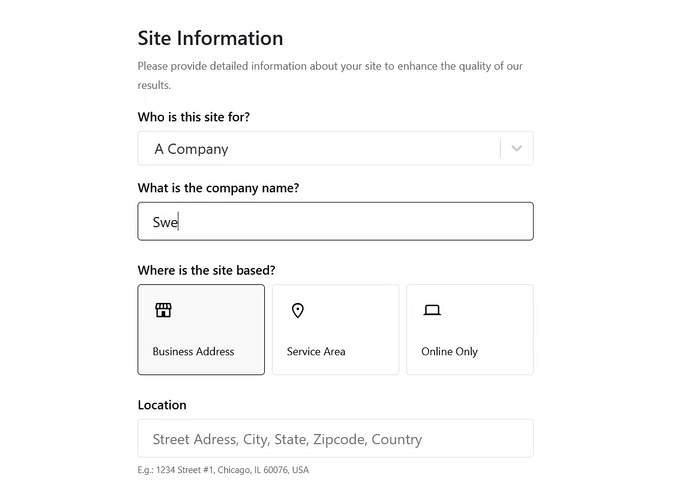This screenshot has width=680, height=494.
Task: Pick the Online Only option card
Action: [470, 330]
